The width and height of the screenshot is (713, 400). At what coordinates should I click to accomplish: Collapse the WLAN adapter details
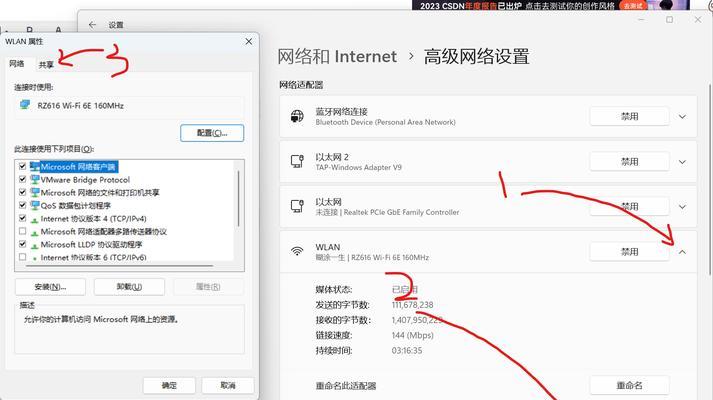pos(683,252)
